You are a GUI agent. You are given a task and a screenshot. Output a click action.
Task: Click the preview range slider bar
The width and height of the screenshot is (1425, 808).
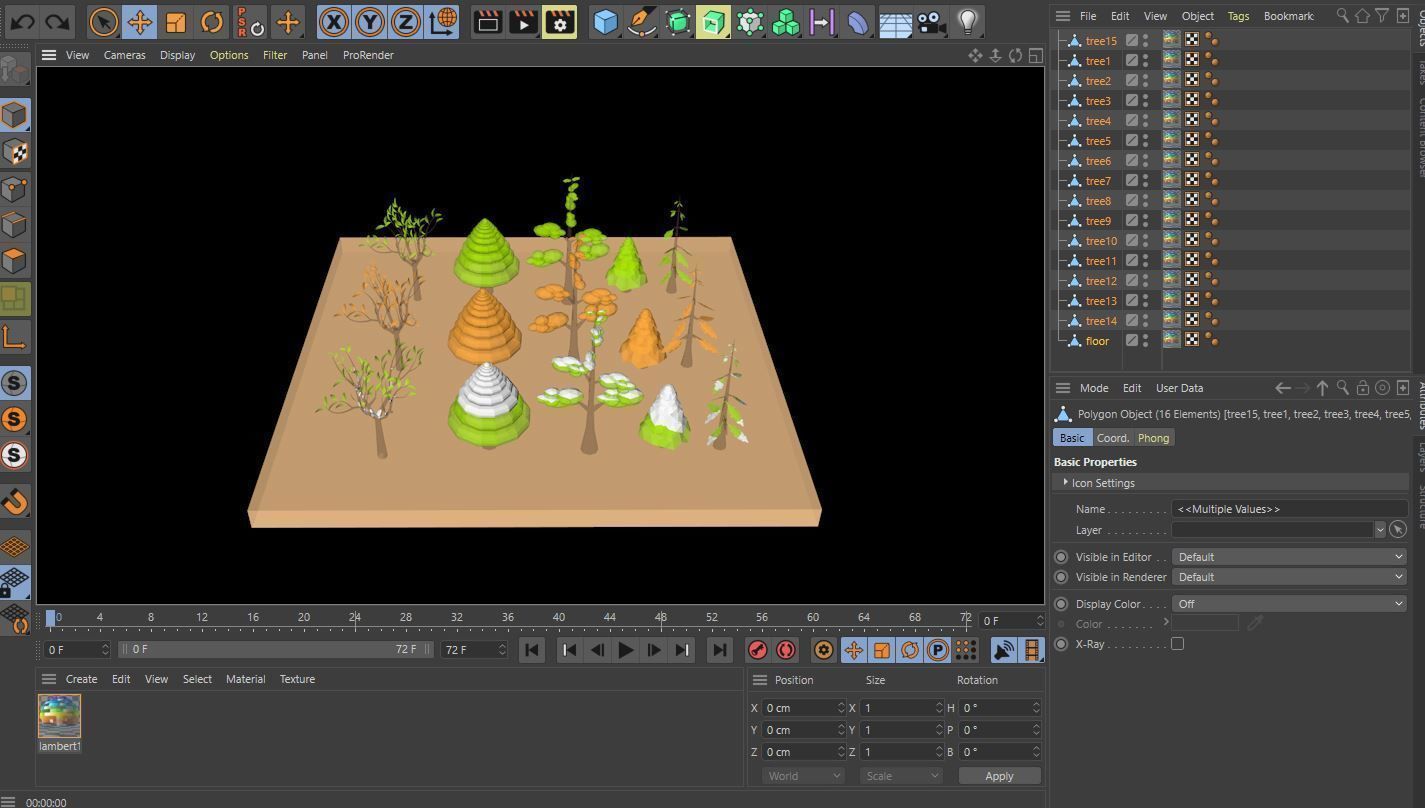[275, 649]
